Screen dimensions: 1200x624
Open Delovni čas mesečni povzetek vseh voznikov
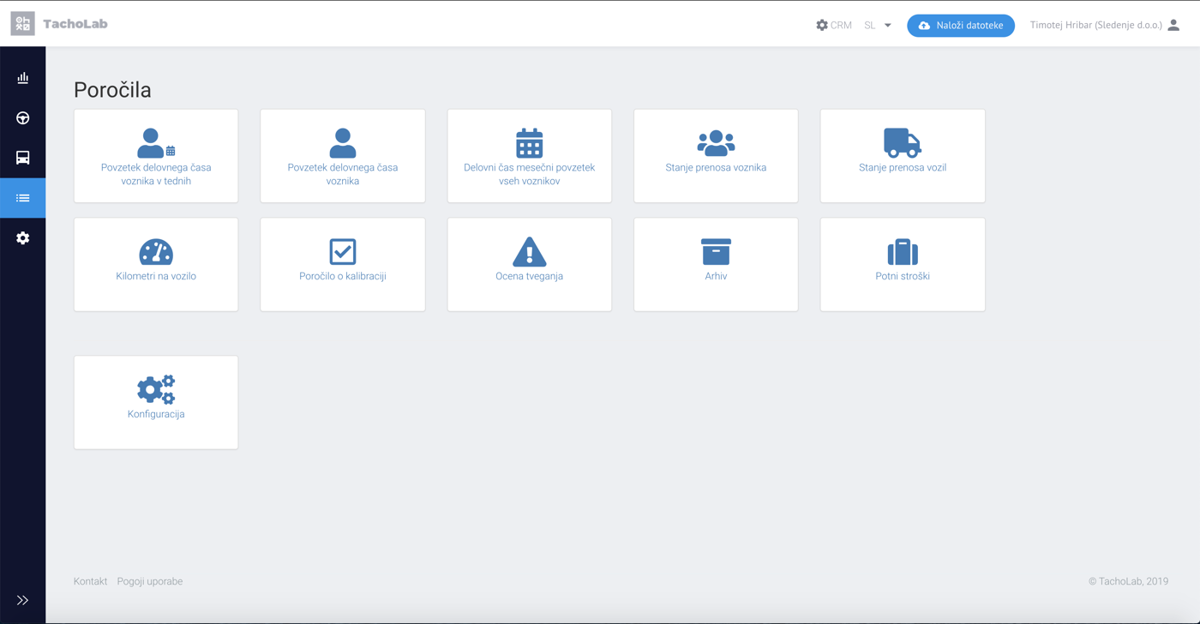pyautogui.click(x=529, y=174)
